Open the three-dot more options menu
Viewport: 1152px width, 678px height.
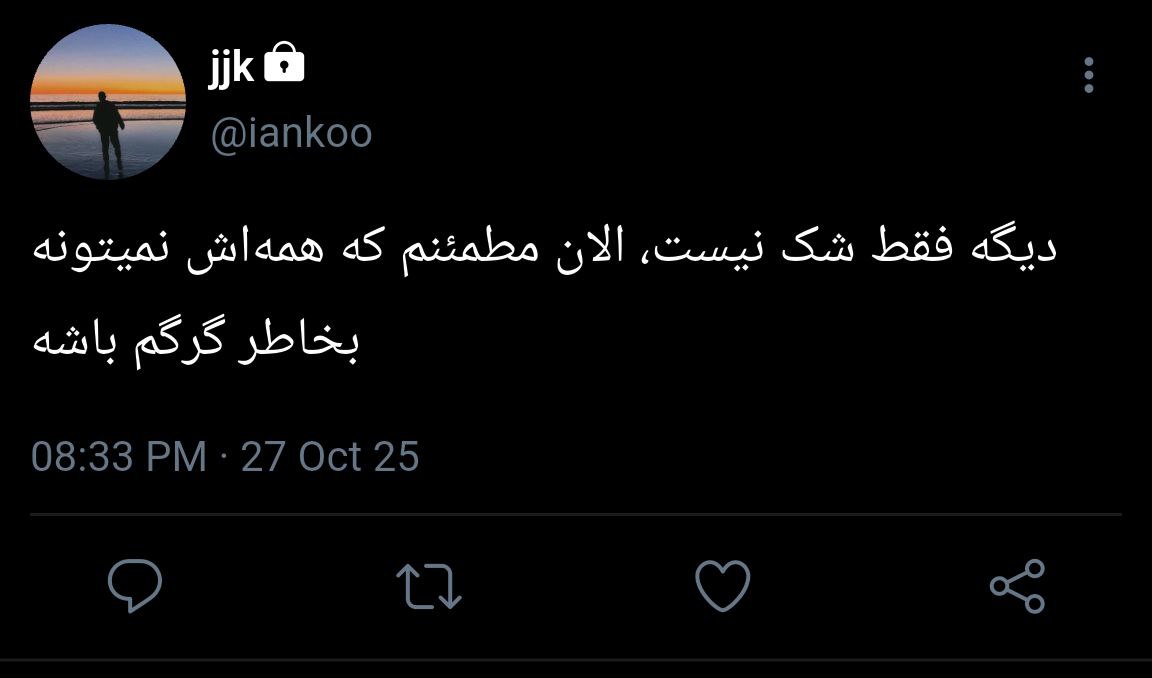(1089, 75)
